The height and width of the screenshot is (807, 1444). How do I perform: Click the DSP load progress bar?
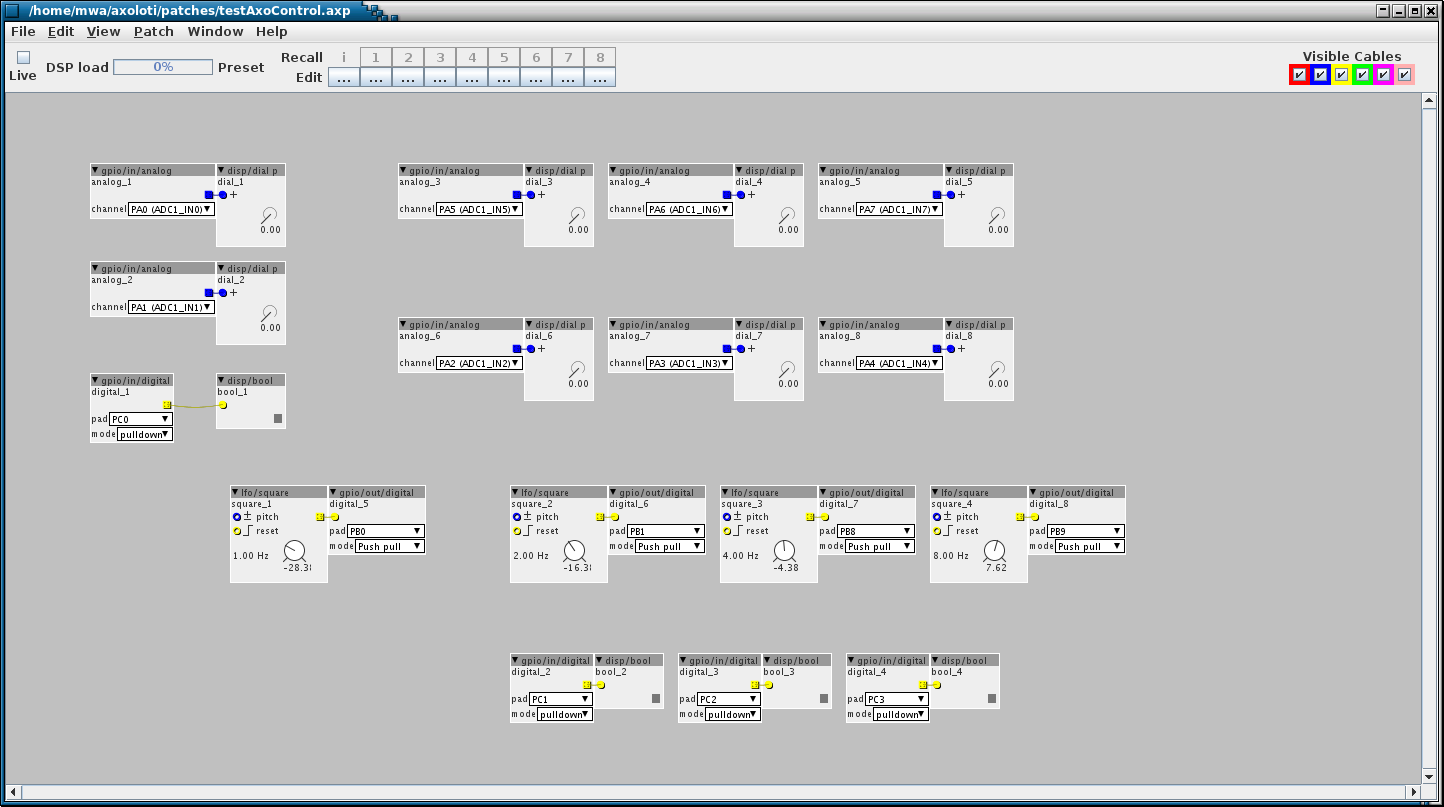(163, 67)
